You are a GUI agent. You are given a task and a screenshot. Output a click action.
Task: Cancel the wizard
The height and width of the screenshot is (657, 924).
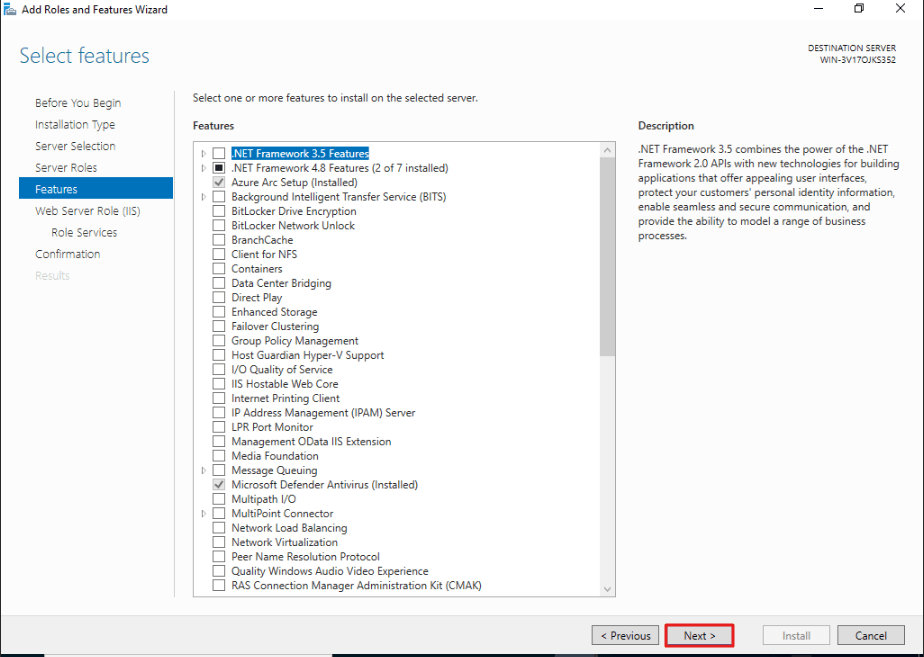click(x=870, y=636)
